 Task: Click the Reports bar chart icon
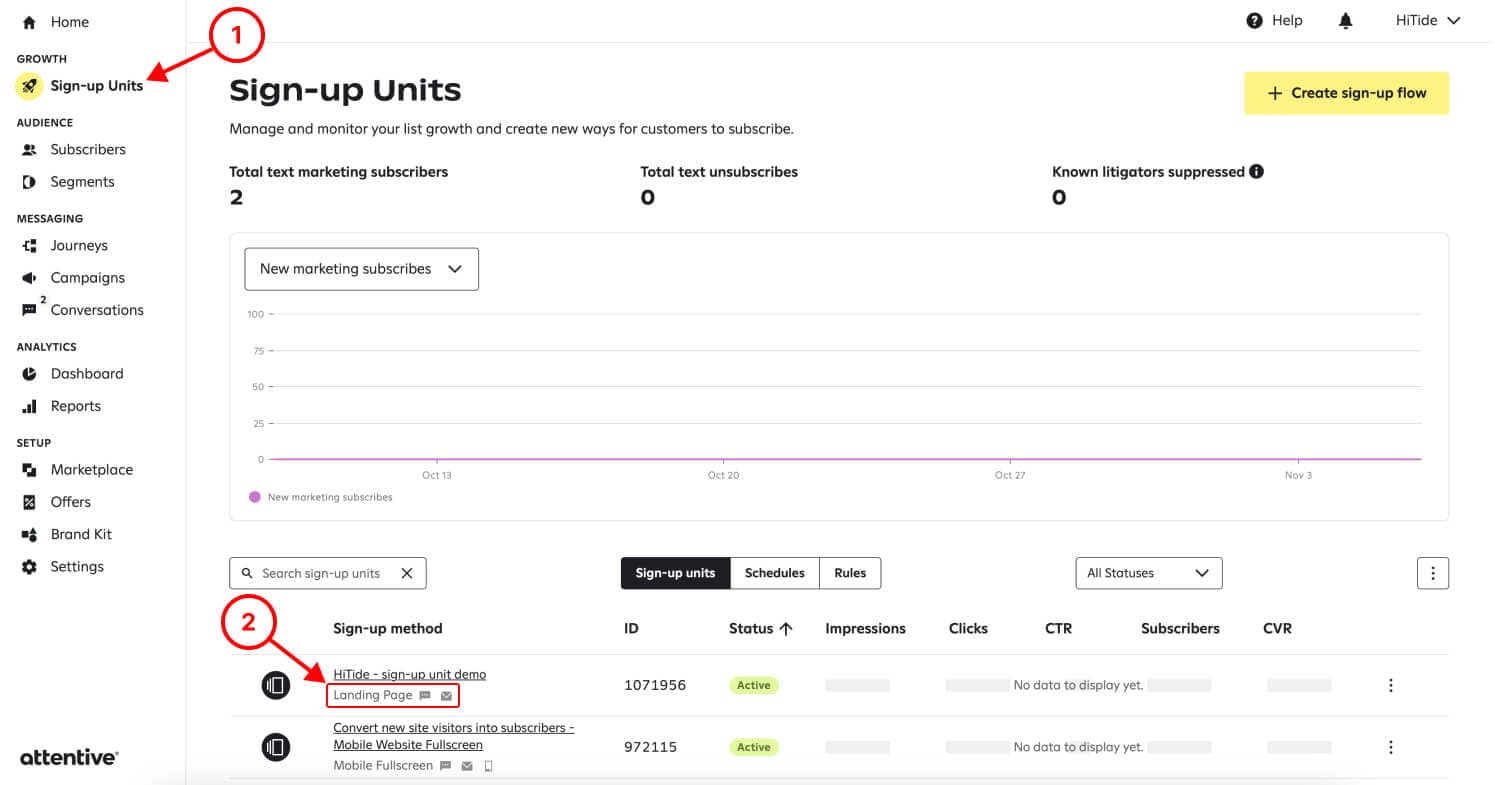click(x=29, y=407)
